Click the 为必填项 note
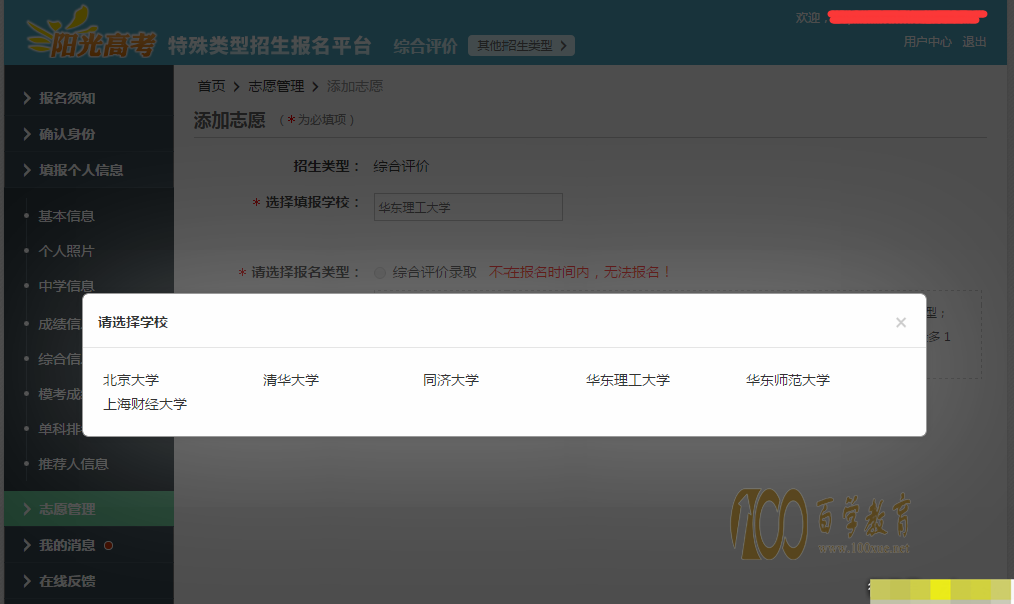1014x604 pixels. 317,120
